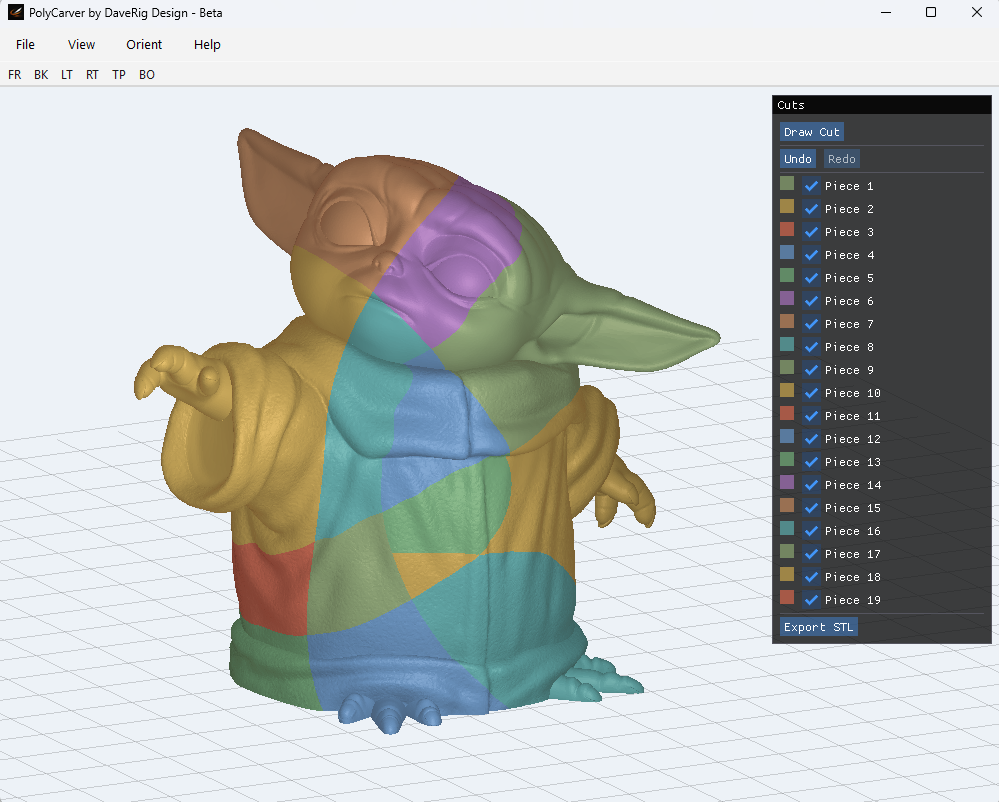The image size is (999, 802).
Task: Switch to RT right view
Action: pos(92,75)
